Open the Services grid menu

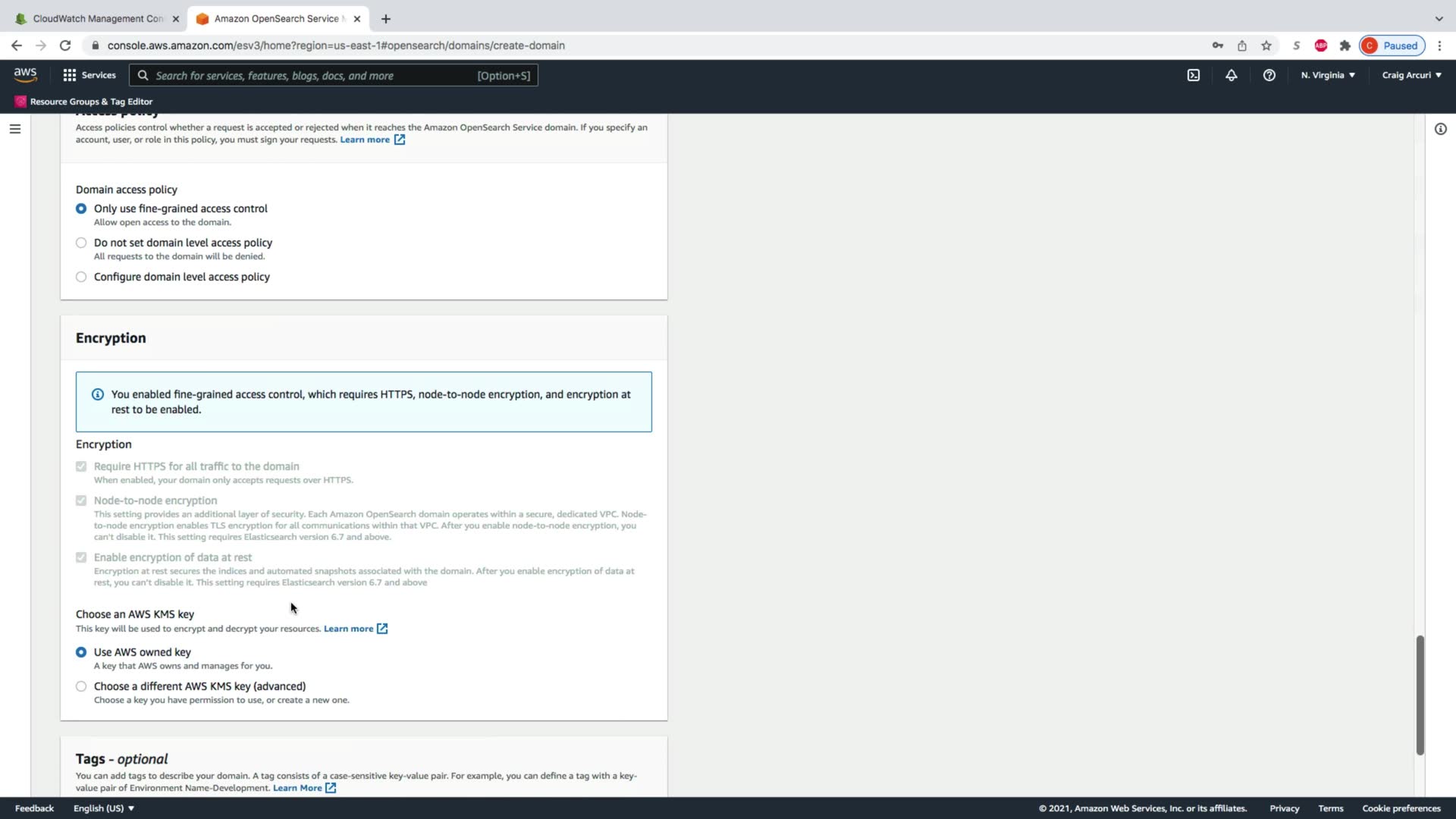coord(89,75)
